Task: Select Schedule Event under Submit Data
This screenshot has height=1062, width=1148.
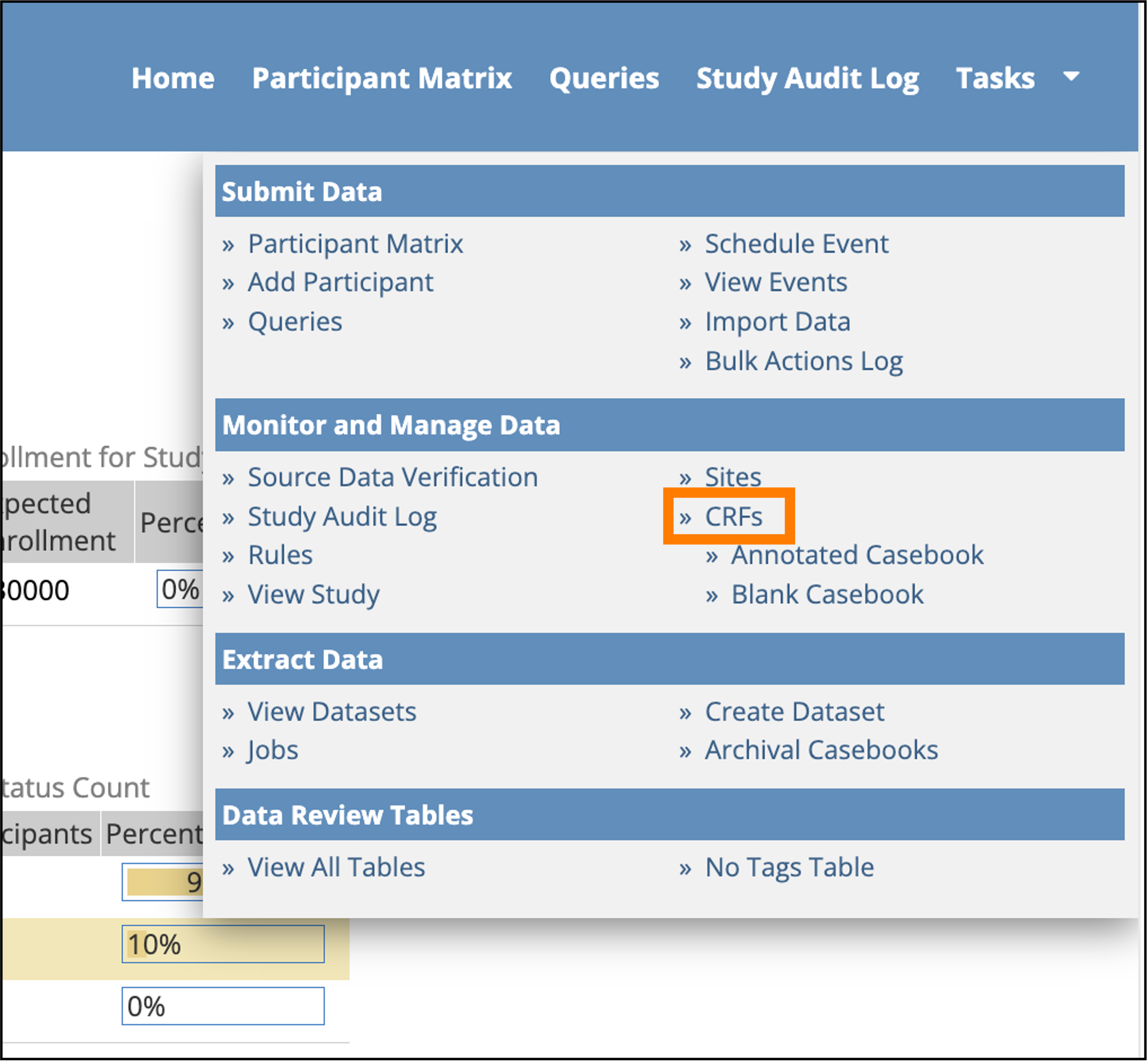Action: [796, 244]
